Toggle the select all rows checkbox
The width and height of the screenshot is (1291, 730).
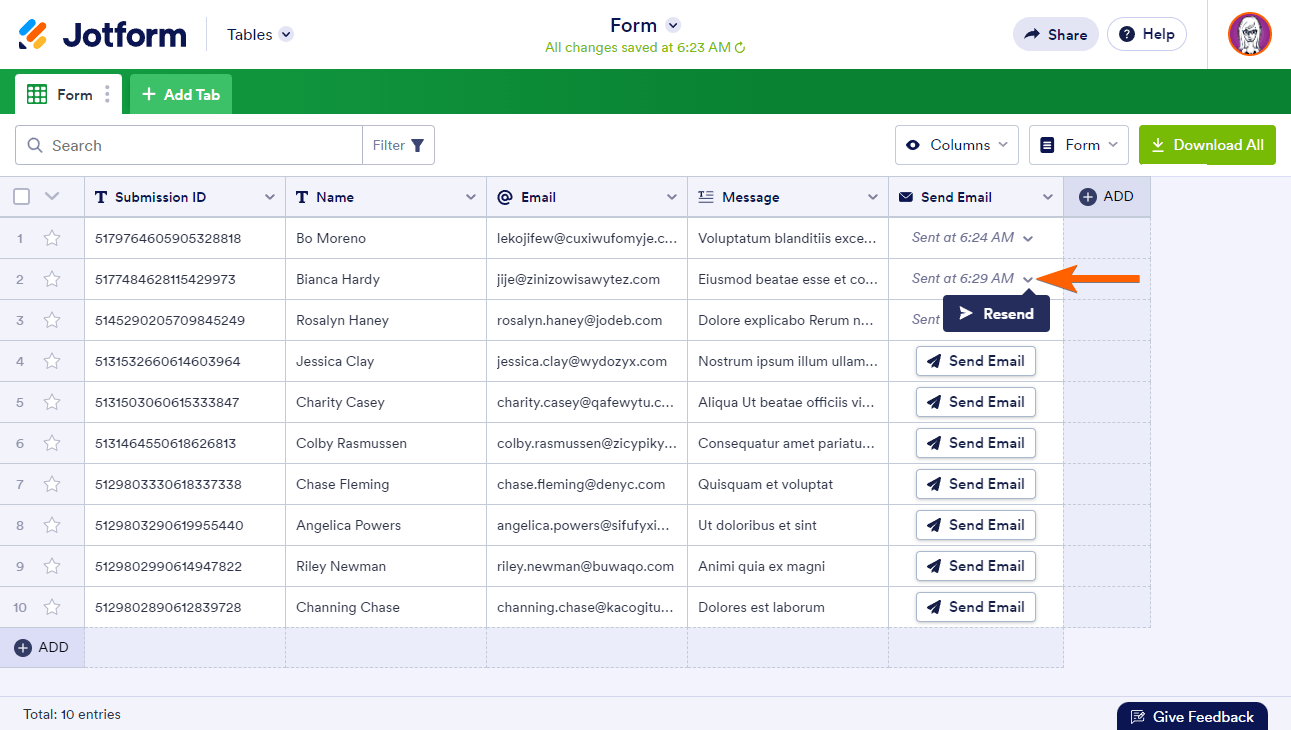click(21, 197)
